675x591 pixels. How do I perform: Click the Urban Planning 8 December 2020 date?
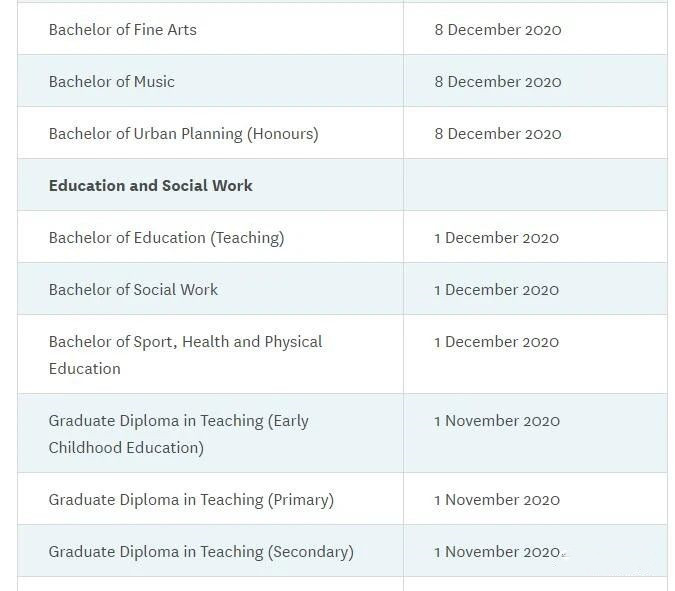(x=498, y=134)
